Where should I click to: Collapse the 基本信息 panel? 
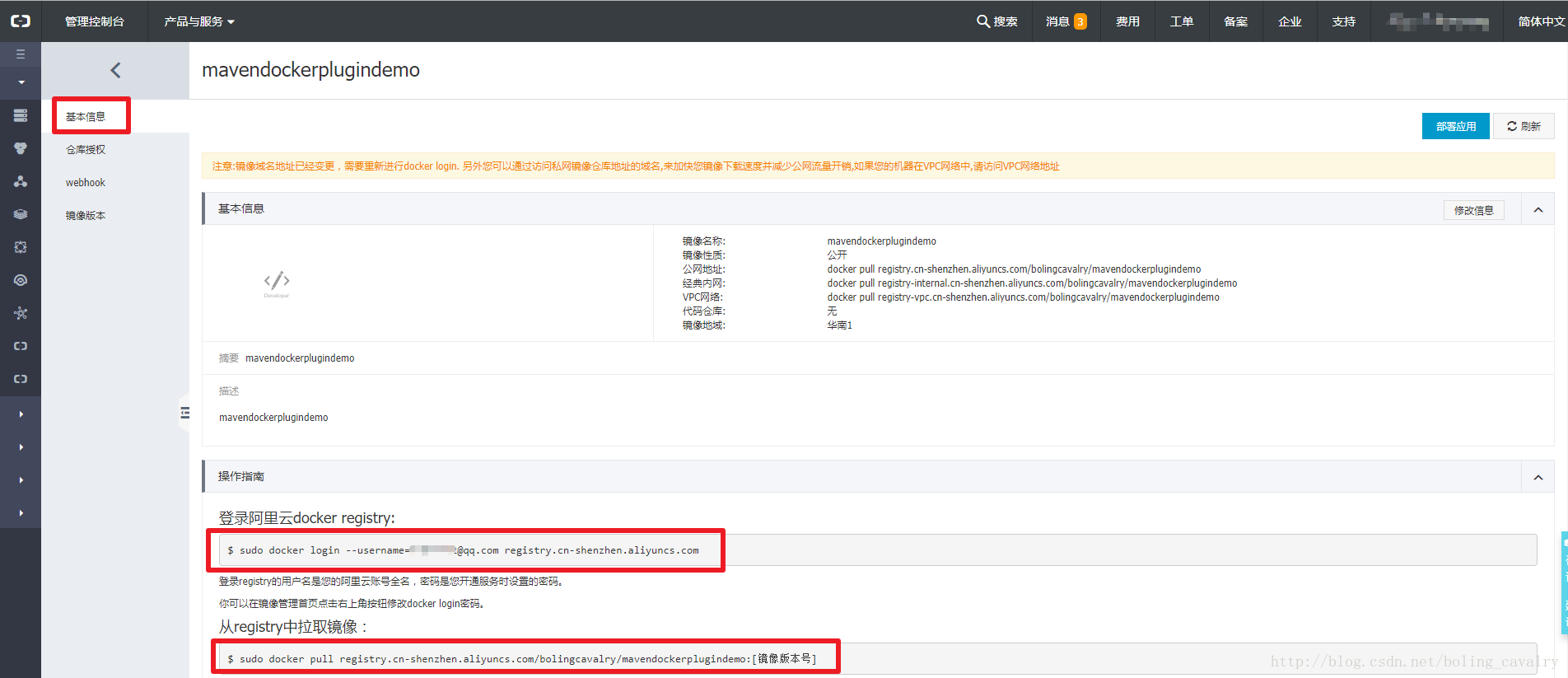click(1538, 210)
